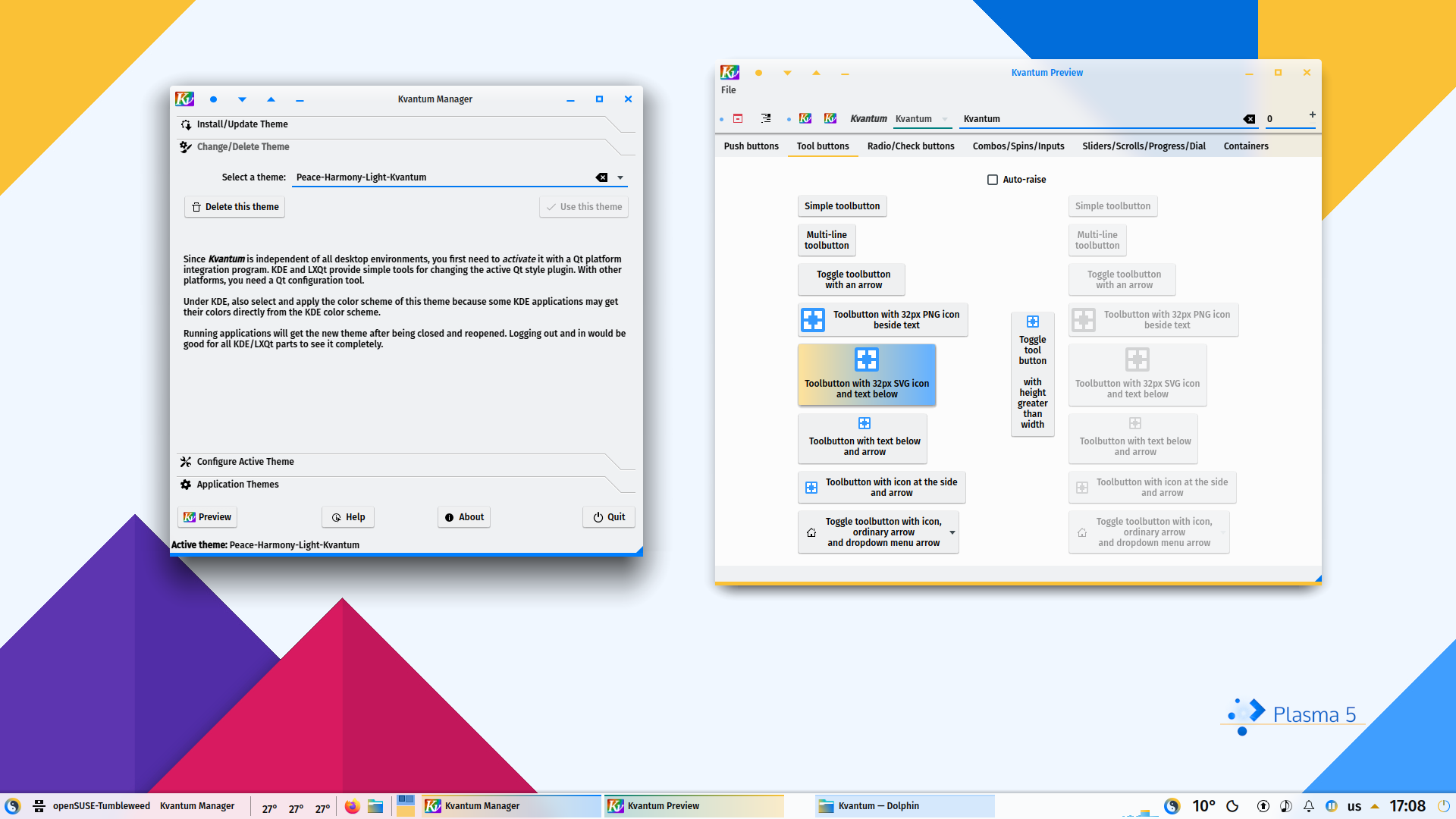Open the updates icon in system tray
The image size is (1456, 819).
pos(1263,806)
